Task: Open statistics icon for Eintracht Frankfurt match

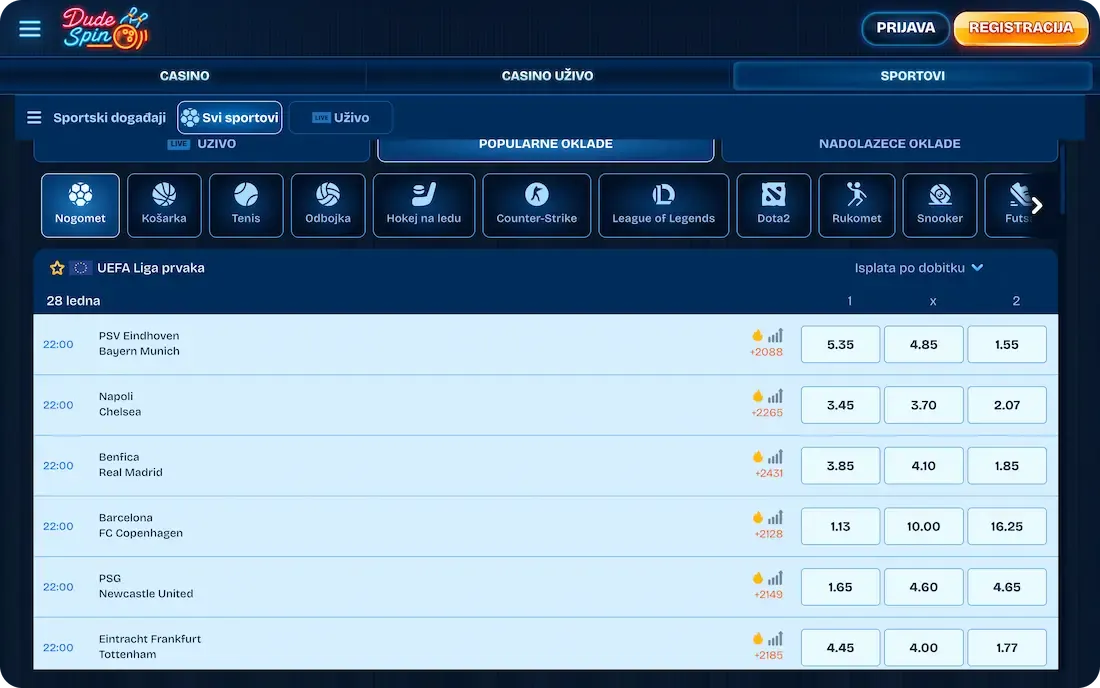Action: pos(775,638)
